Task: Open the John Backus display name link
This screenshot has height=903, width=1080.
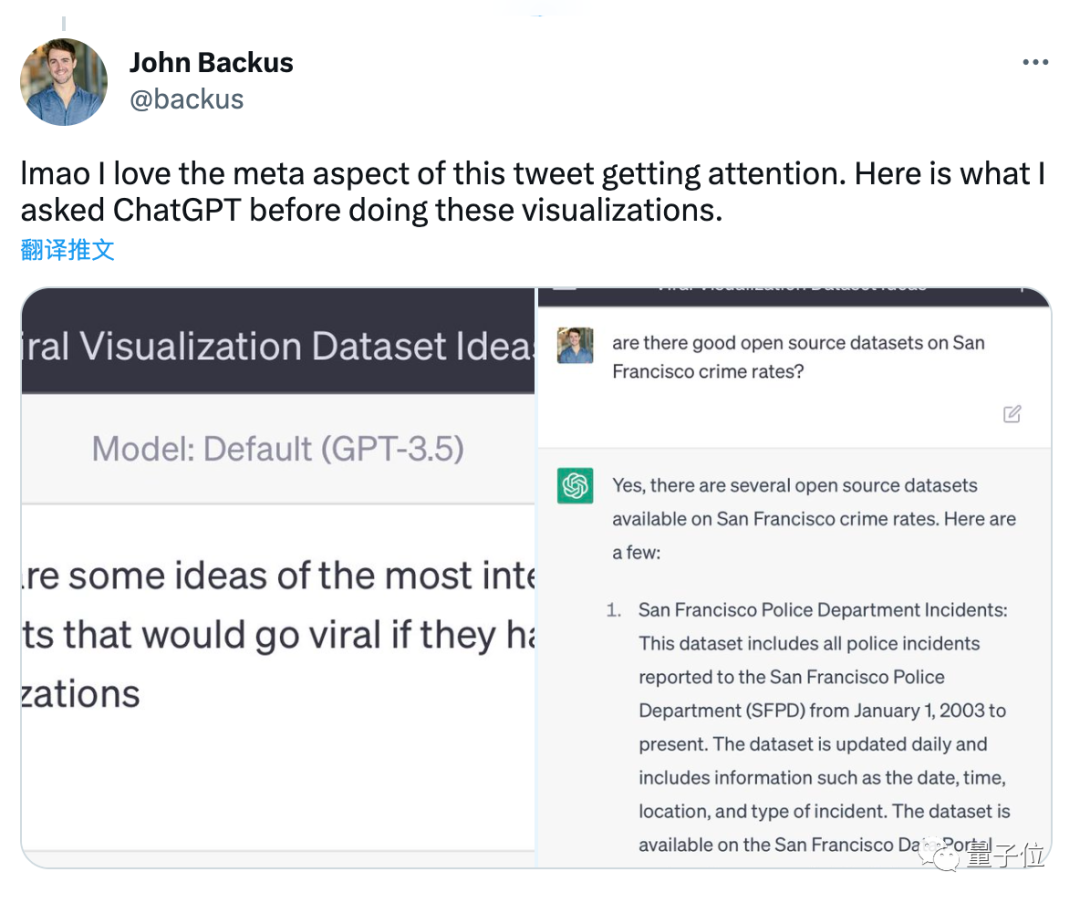Action: 211,63
